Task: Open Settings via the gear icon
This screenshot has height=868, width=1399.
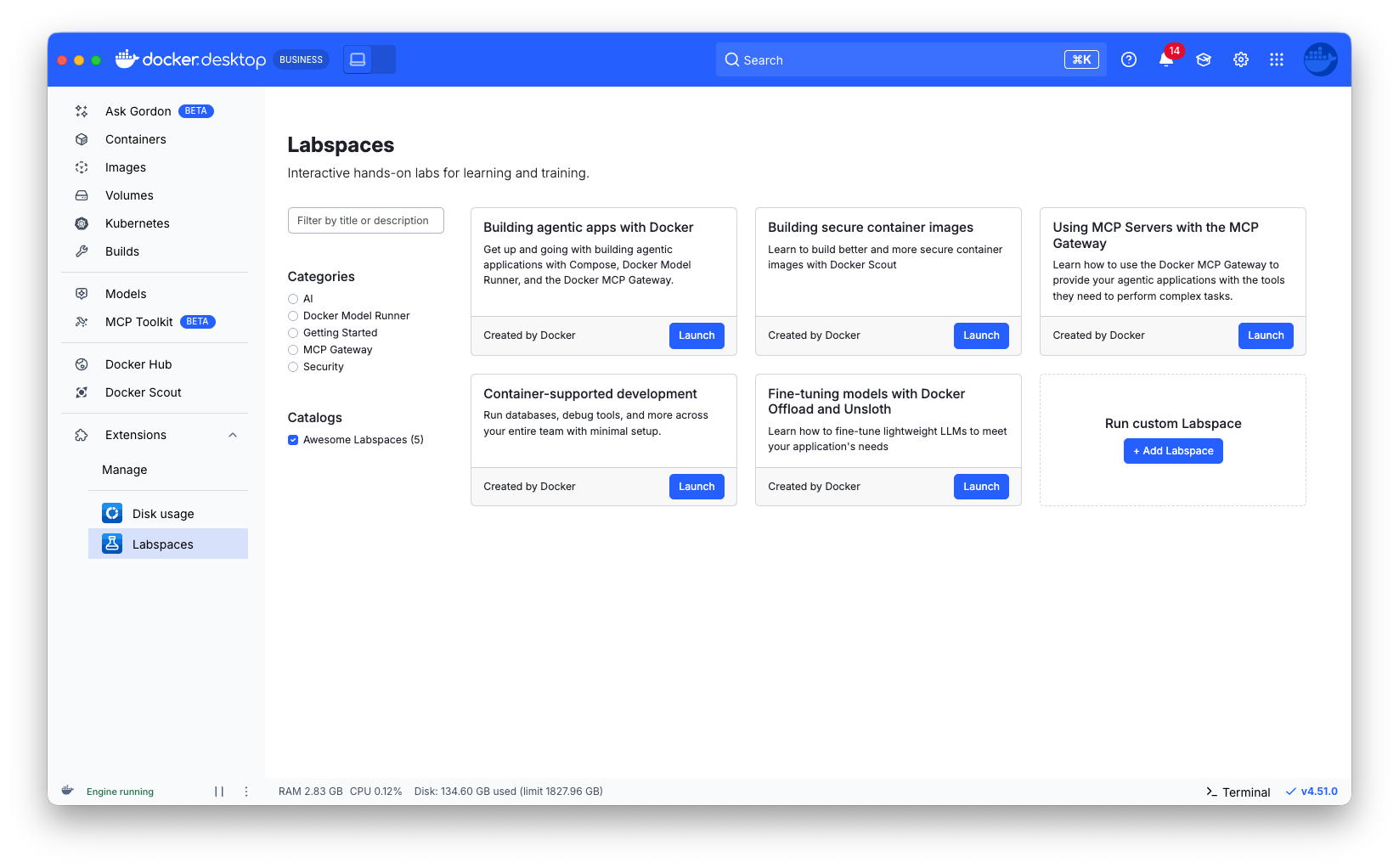Action: coord(1241,59)
